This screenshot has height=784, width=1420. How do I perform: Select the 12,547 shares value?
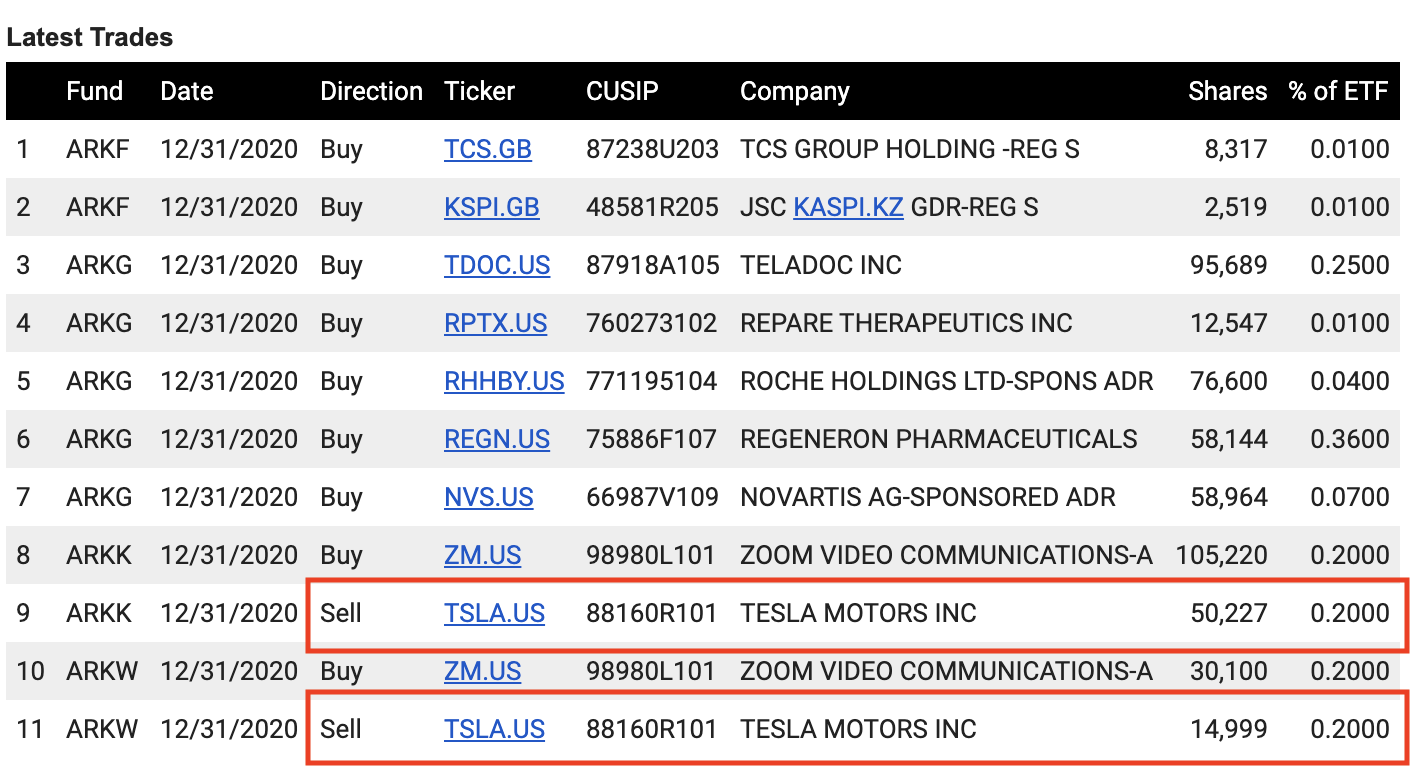1229,324
